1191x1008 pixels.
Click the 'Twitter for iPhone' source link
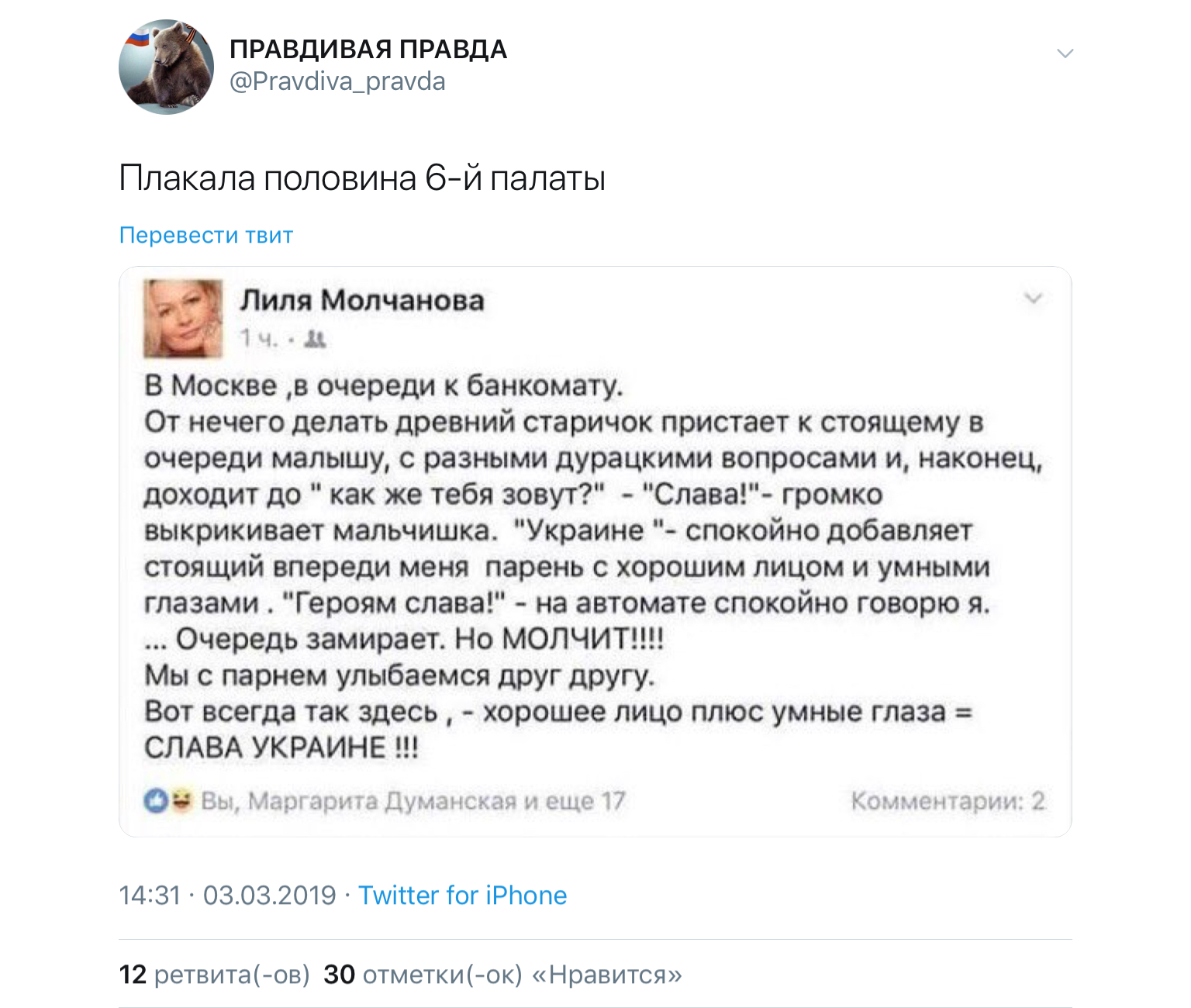point(462,896)
